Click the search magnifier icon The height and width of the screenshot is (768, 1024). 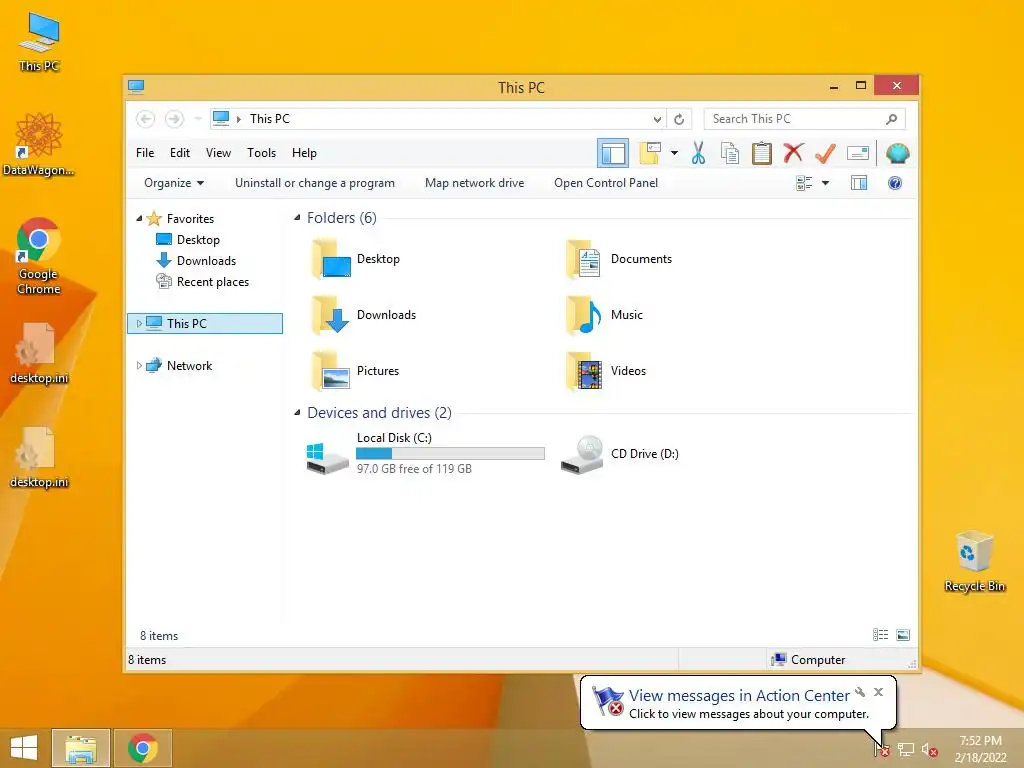click(x=891, y=119)
